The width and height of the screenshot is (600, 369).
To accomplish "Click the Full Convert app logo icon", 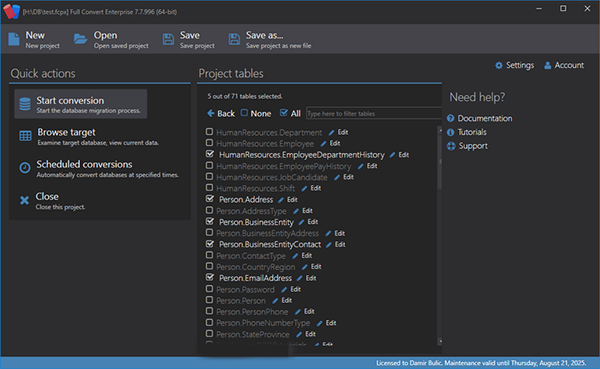I will coord(11,11).
